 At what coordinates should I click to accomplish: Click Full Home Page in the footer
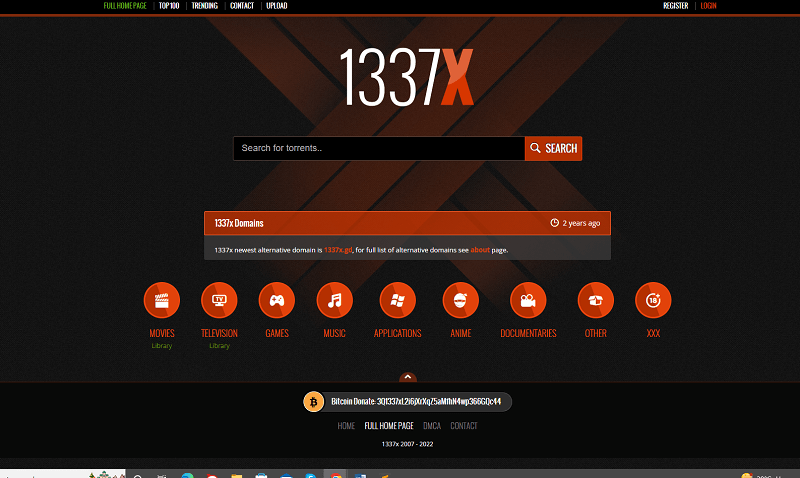click(x=389, y=425)
